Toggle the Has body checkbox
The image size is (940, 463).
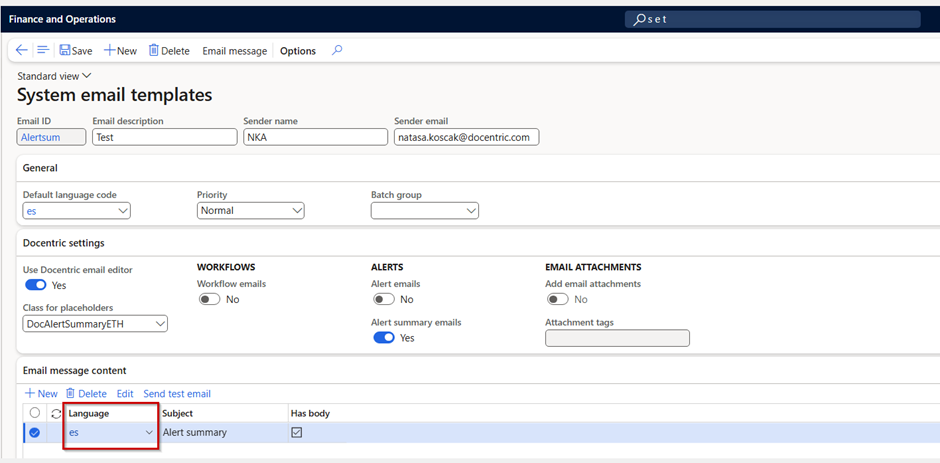[x=296, y=432]
